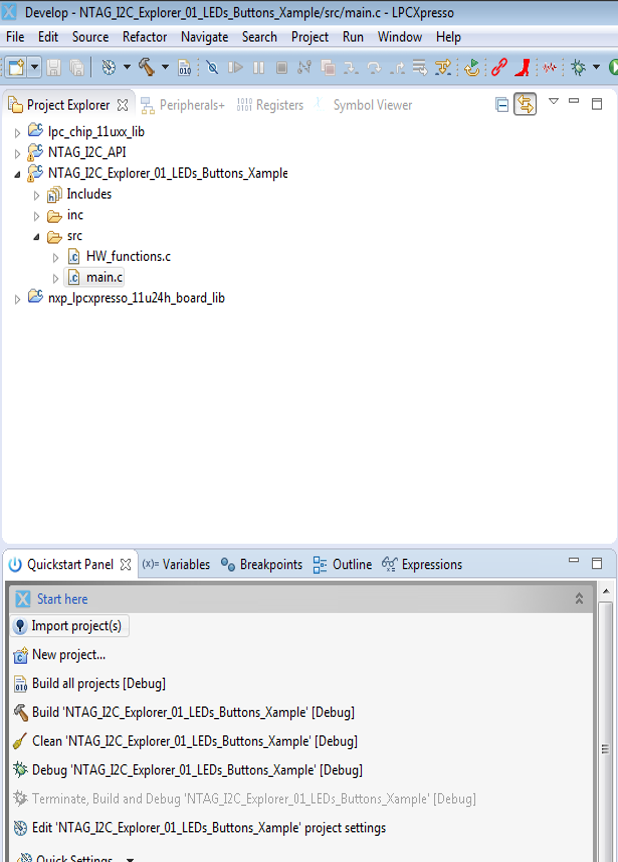This screenshot has width=618, height=862.
Task: Open the New wizard dropdown arrow
Action: [x=34, y=68]
